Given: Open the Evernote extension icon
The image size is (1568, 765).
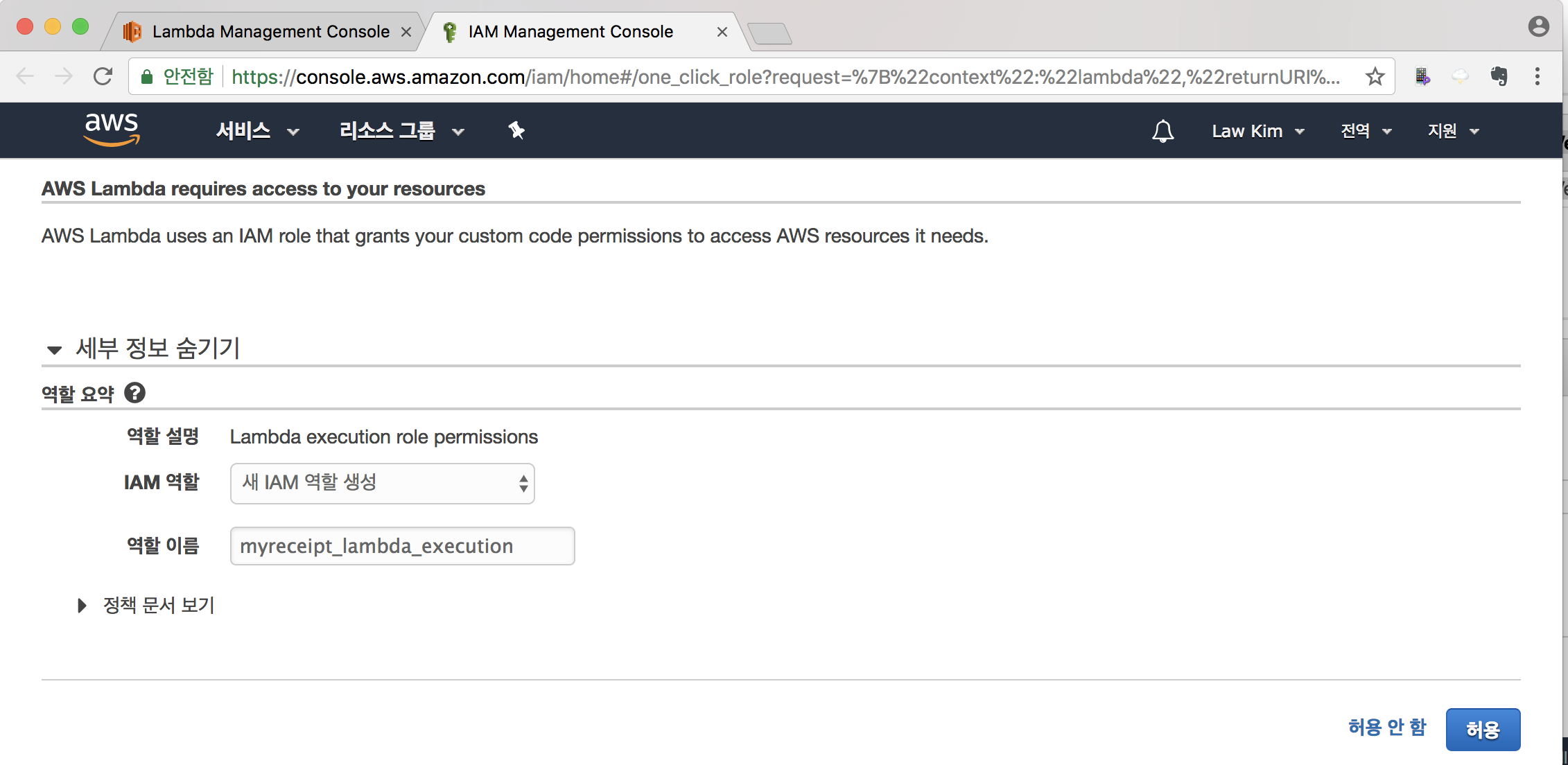Looking at the screenshot, I should pyautogui.click(x=1499, y=76).
